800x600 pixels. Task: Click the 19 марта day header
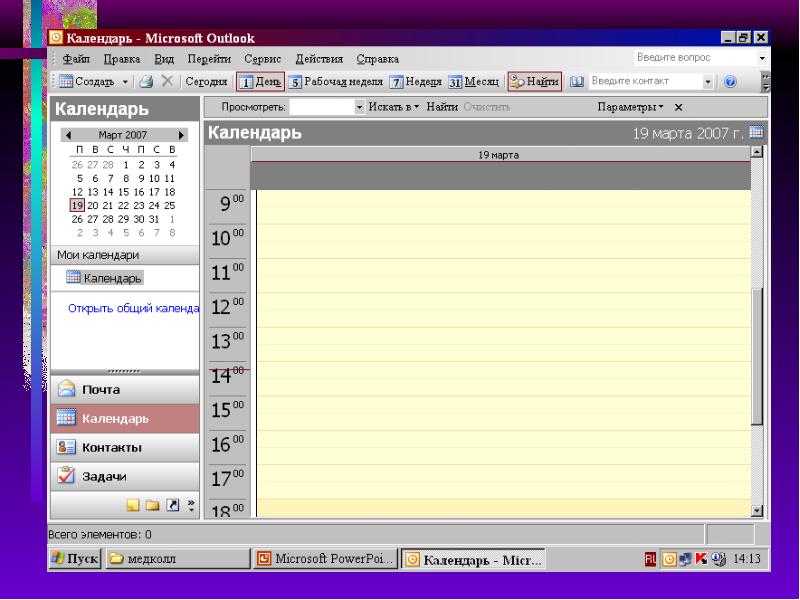point(500,155)
